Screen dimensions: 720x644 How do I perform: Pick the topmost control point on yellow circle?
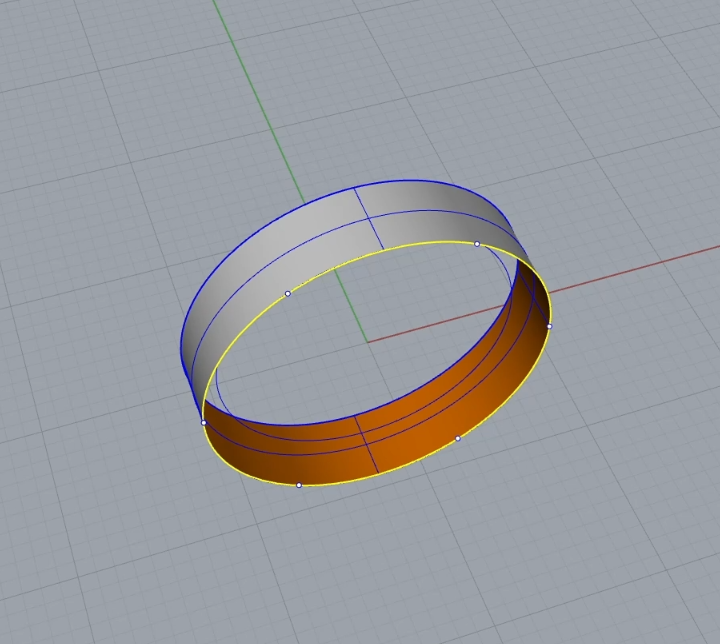point(477,244)
